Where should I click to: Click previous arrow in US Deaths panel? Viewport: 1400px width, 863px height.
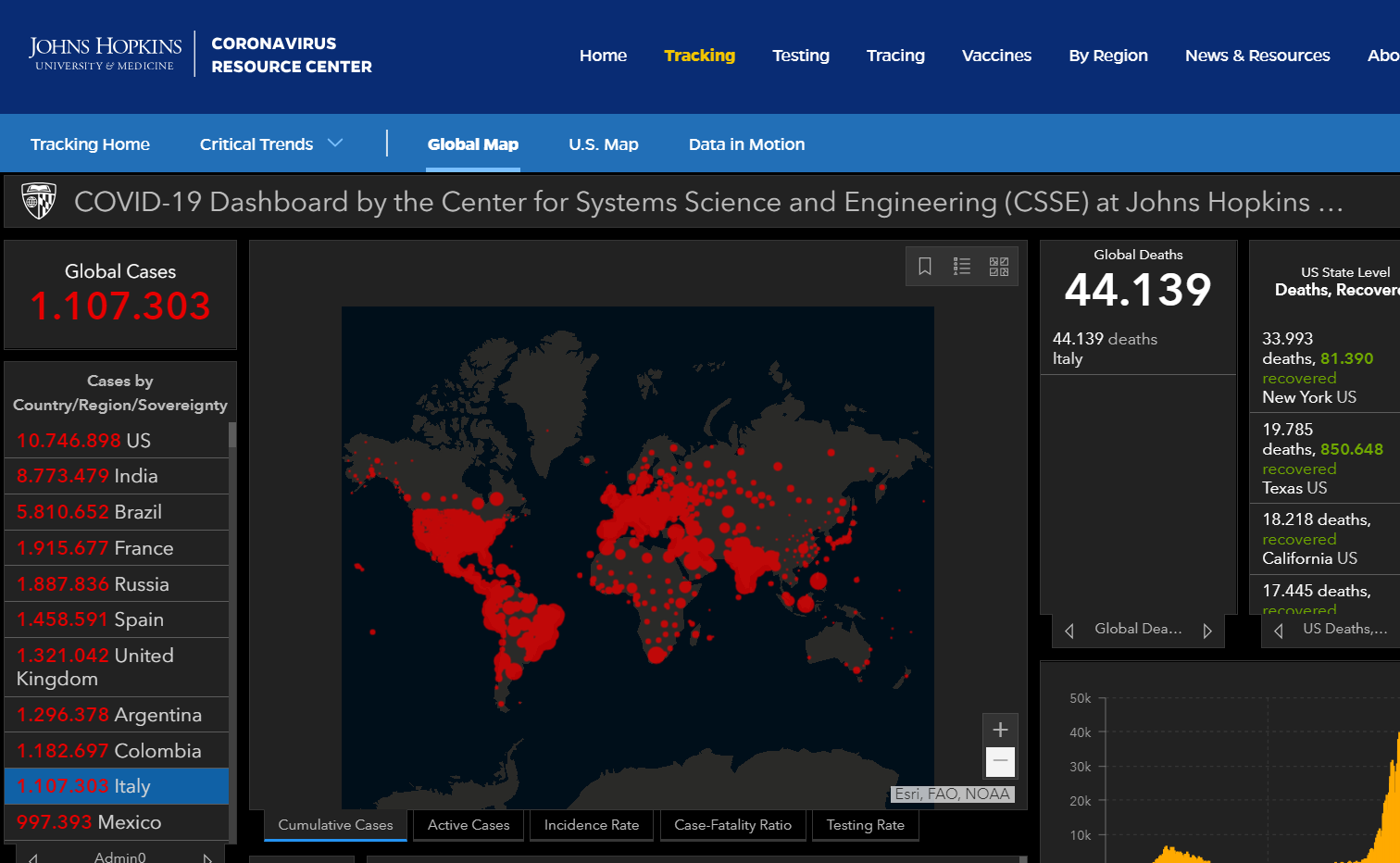[1279, 631]
